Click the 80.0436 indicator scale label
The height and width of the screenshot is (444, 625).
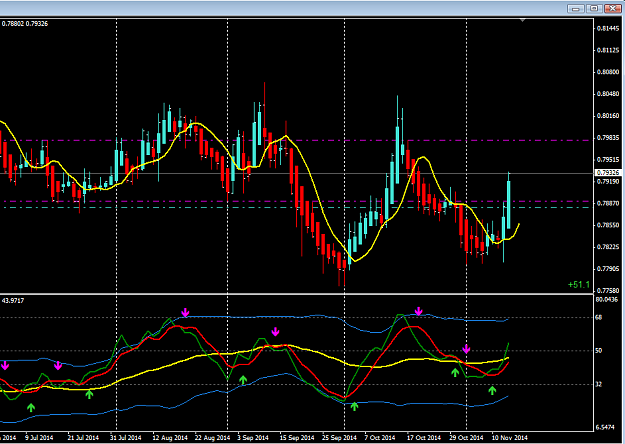click(607, 299)
